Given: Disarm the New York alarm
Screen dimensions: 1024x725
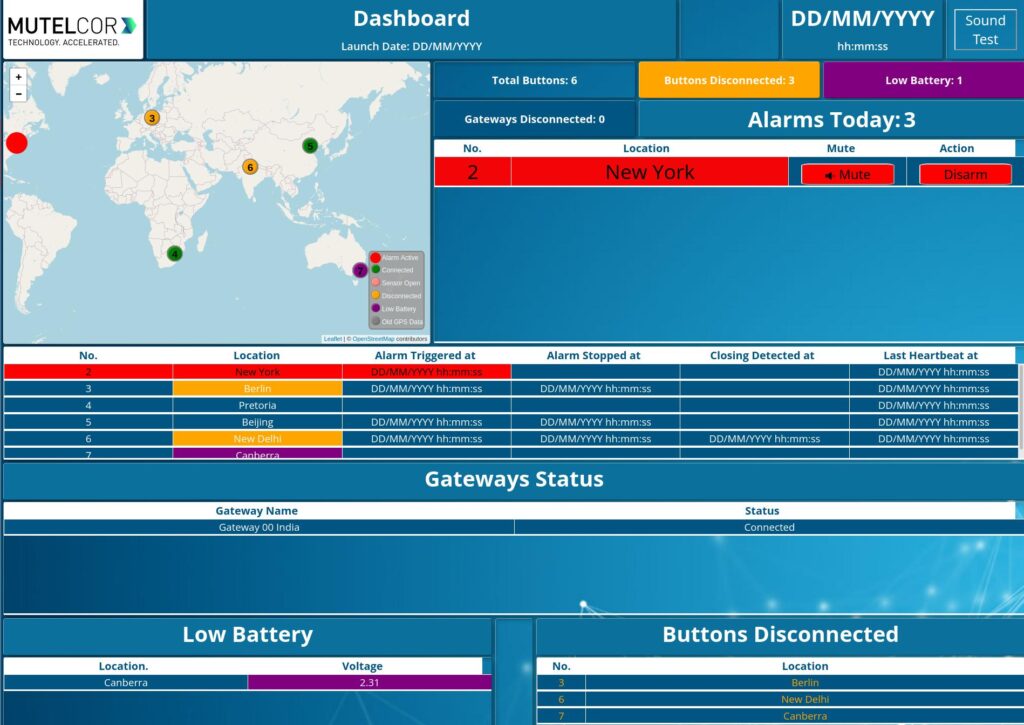Looking at the screenshot, I should (x=965, y=174).
